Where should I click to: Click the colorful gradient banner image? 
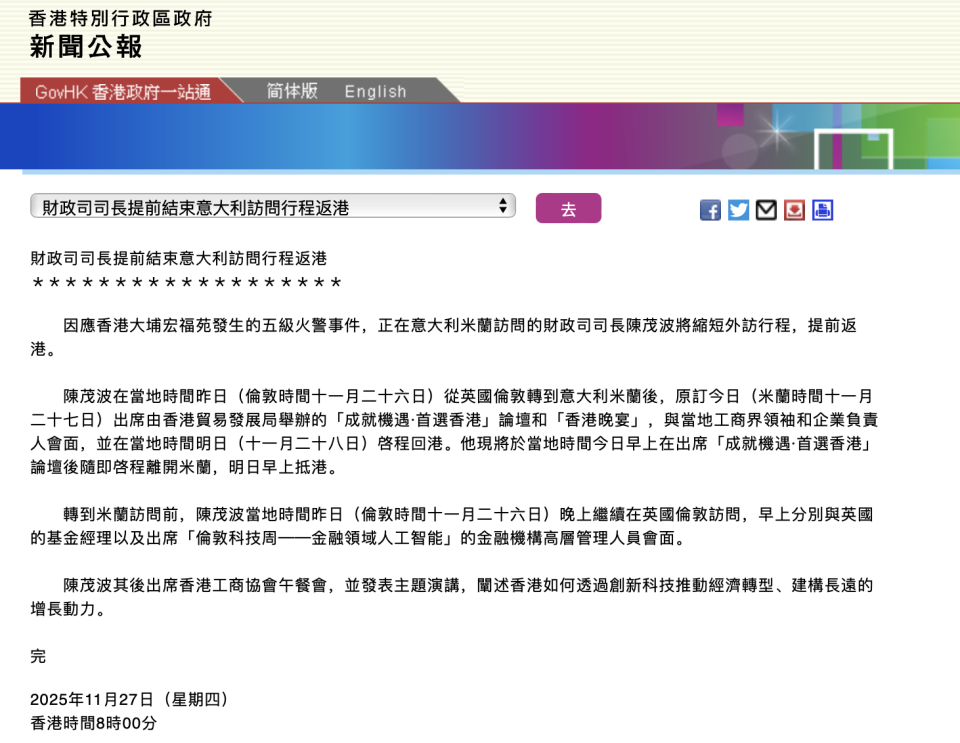480,137
